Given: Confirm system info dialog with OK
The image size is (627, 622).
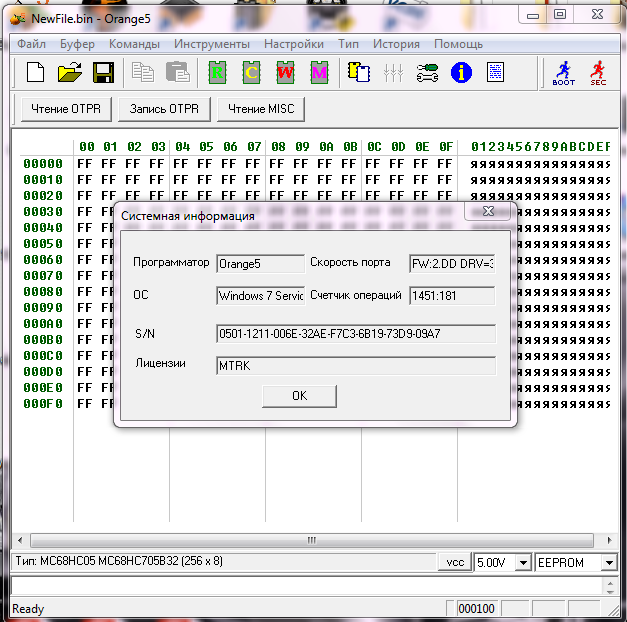Looking at the screenshot, I should [299, 396].
